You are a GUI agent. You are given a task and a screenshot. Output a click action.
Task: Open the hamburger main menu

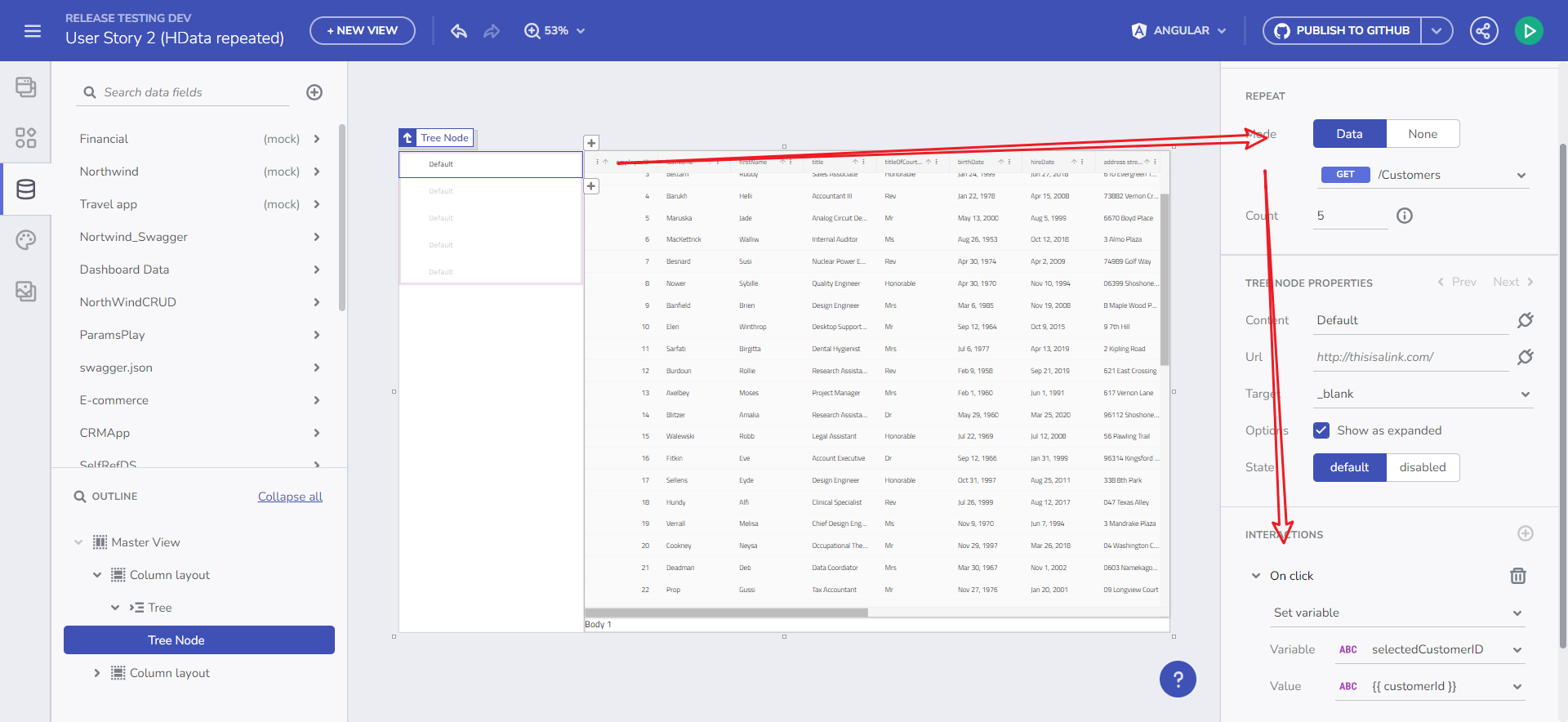pyautogui.click(x=33, y=31)
